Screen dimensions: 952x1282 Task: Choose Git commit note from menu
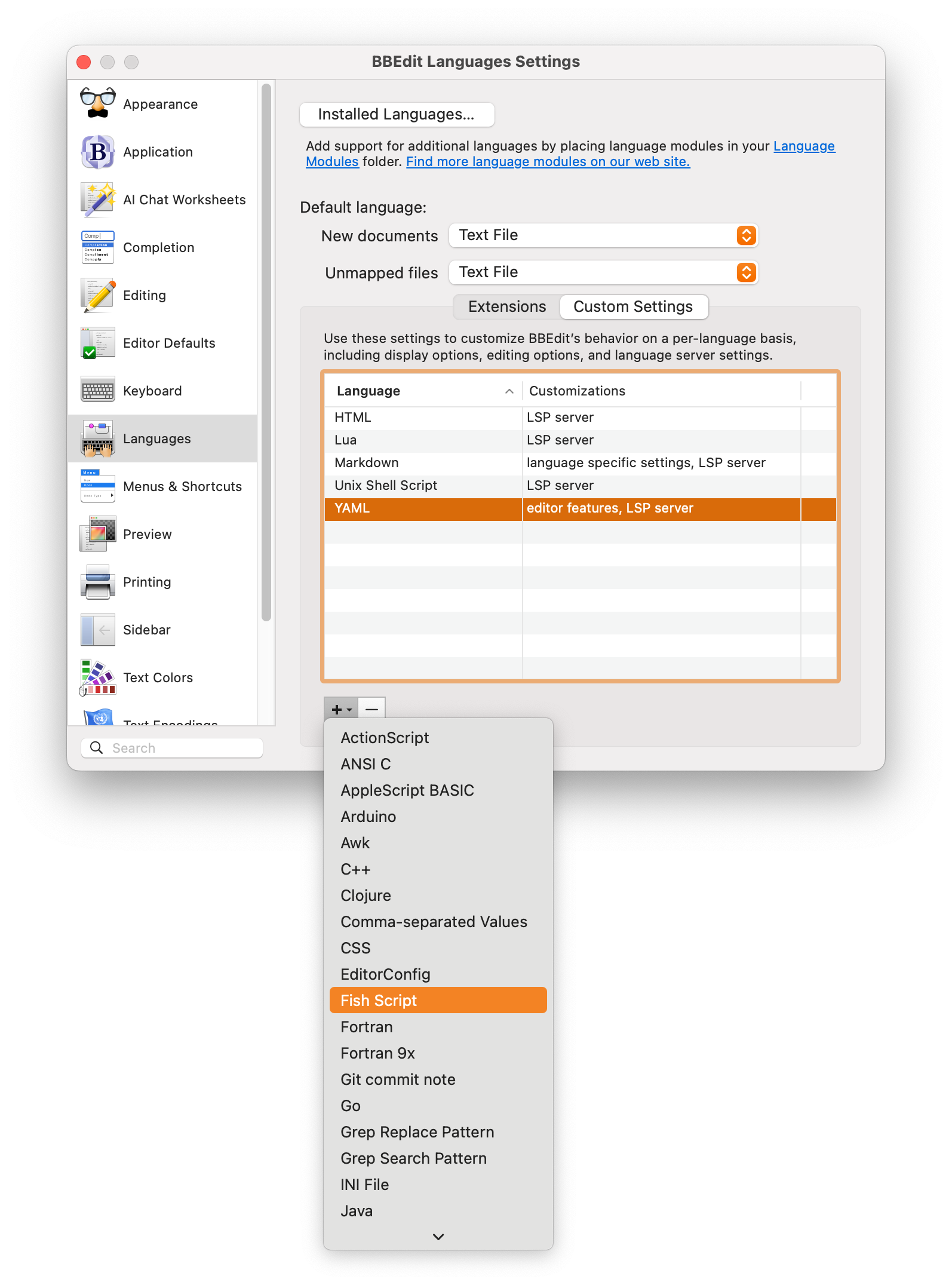tap(438, 1079)
